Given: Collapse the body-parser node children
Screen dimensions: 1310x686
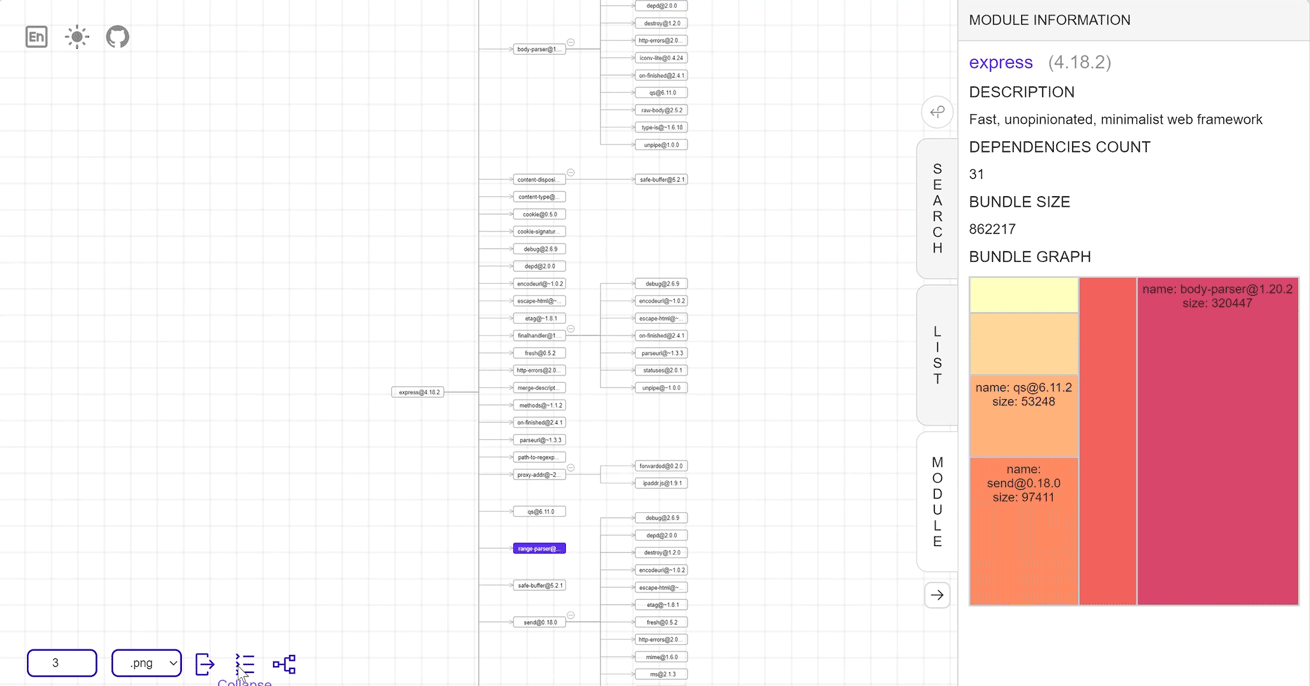Looking at the screenshot, I should (x=571, y=43).
